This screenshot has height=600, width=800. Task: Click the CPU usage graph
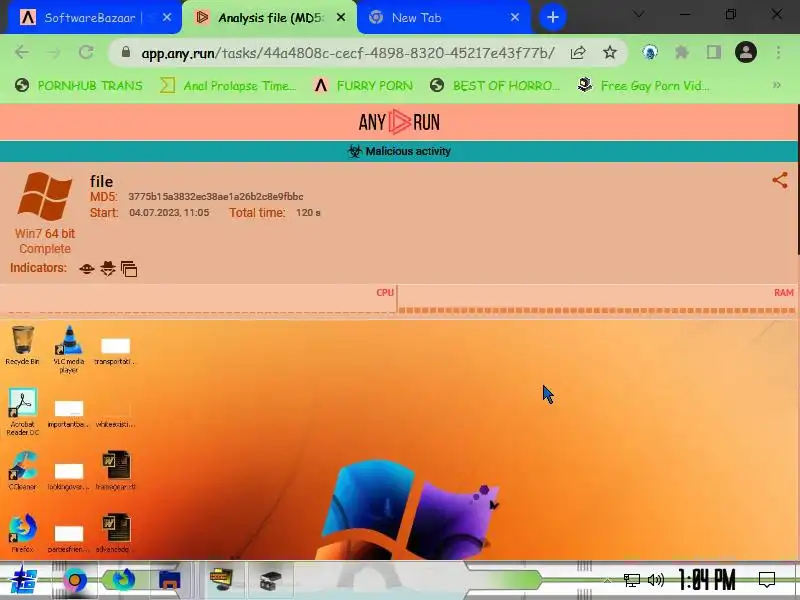tap(198, 300)
